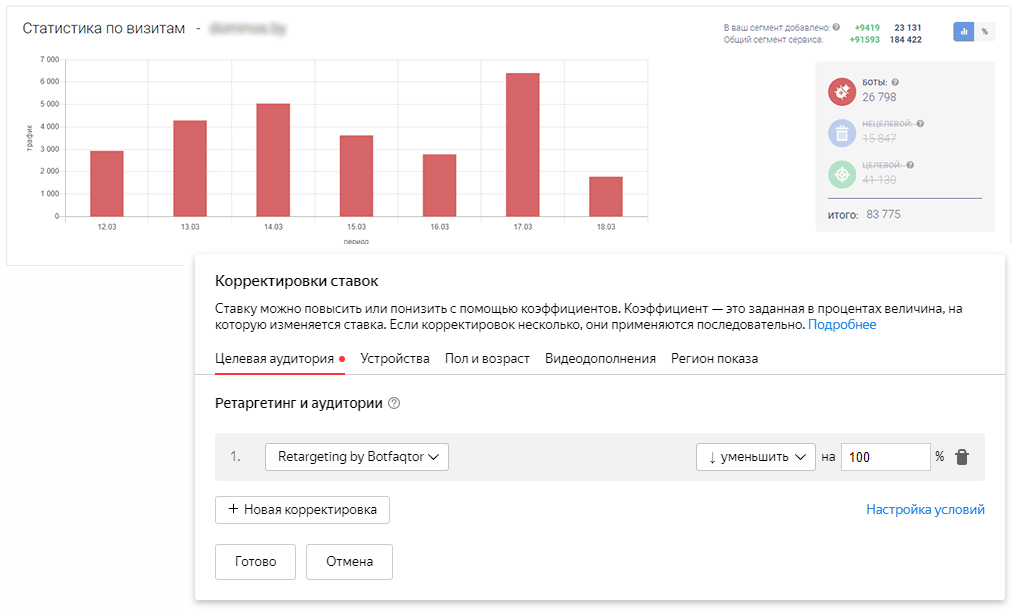Toggle the blue non-target traffic trash icon
The height and width of the screenshot is (613, 1018).
tap(842, 133)
